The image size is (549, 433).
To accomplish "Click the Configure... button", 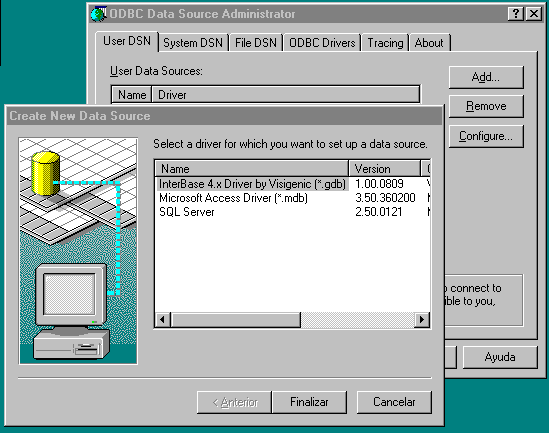I will (x=486, y=136).
